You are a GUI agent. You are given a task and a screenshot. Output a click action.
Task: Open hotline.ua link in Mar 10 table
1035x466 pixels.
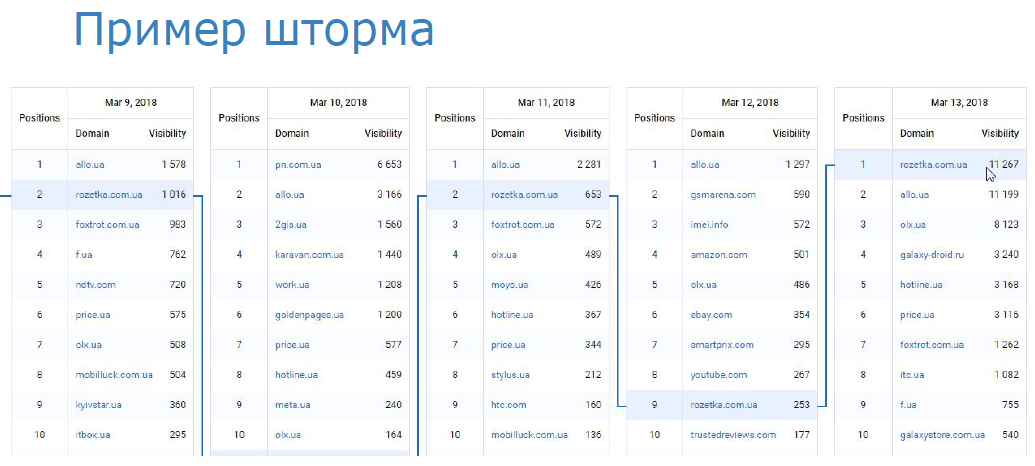(296, 374)
